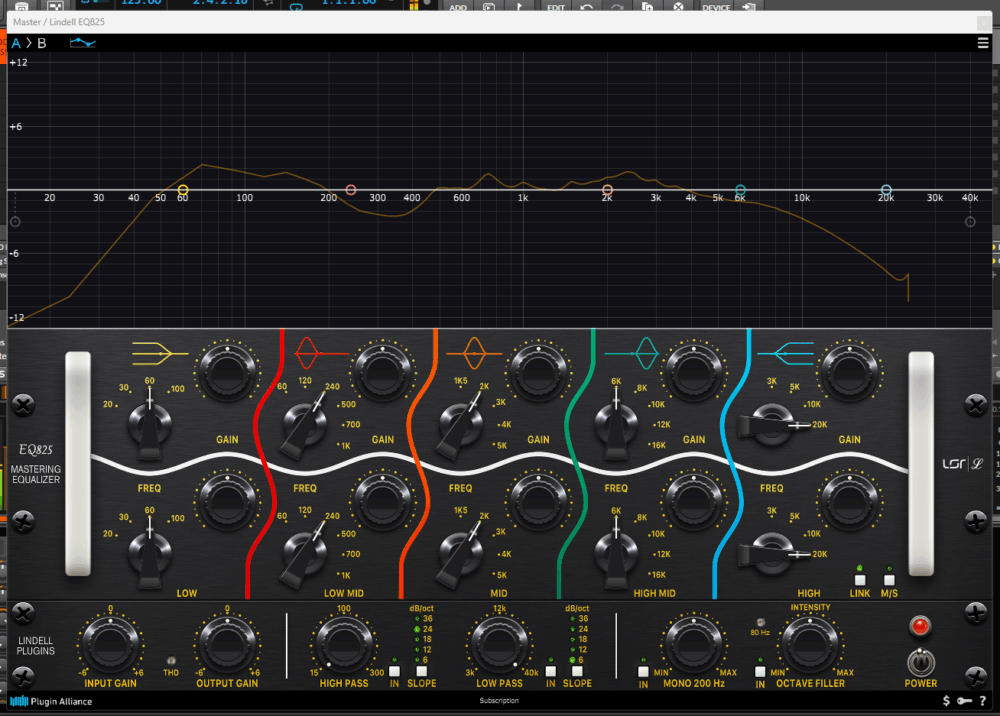
Task: Select preset slot A
Action: (x=16, y=43)
